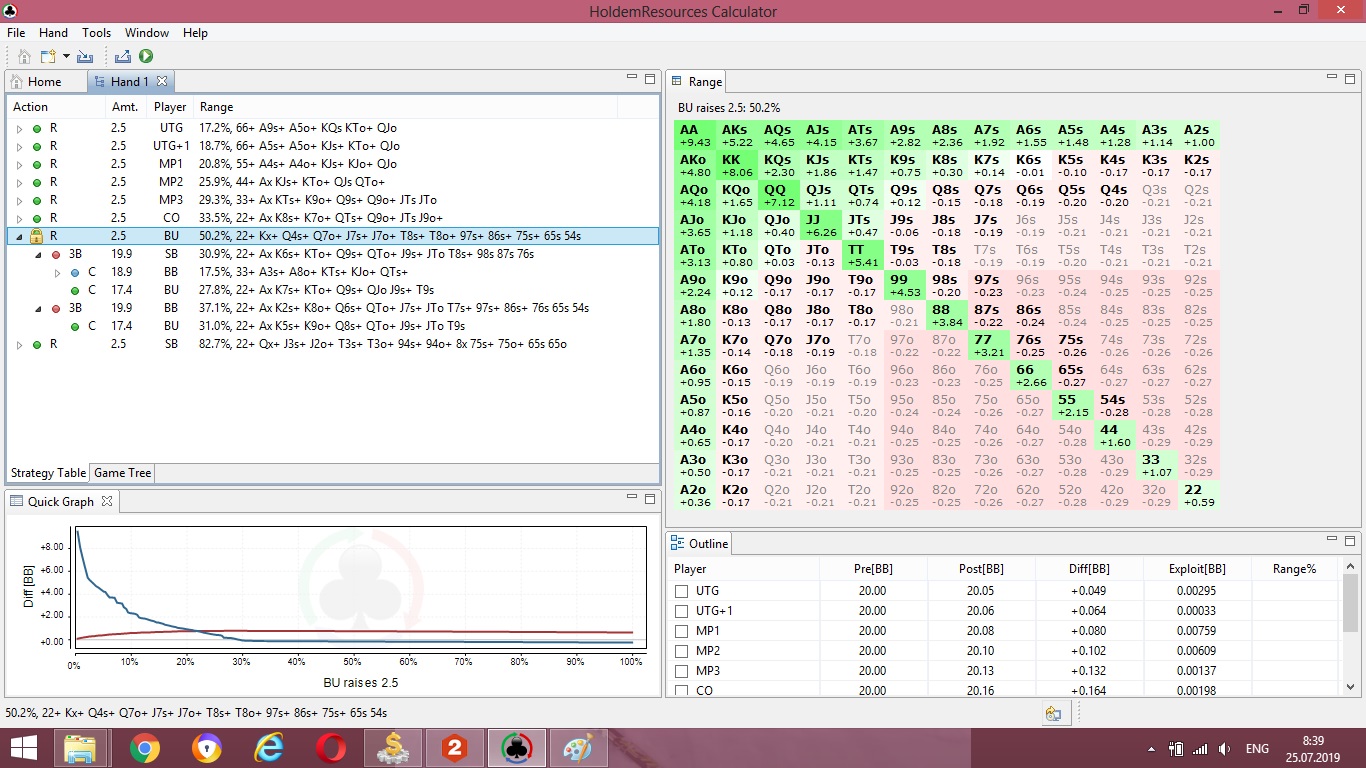Expand the MP1 raise row
Image resolution: width=1366 pixels, height=768 pixels.
(19, 165)
